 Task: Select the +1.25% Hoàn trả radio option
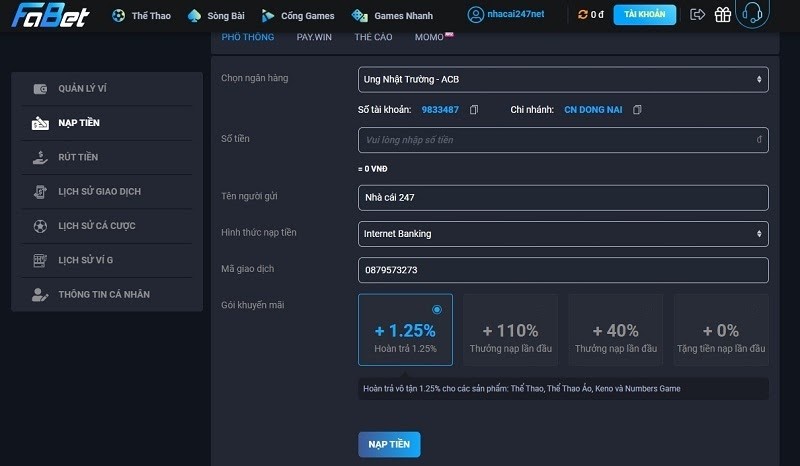(437, 309)
